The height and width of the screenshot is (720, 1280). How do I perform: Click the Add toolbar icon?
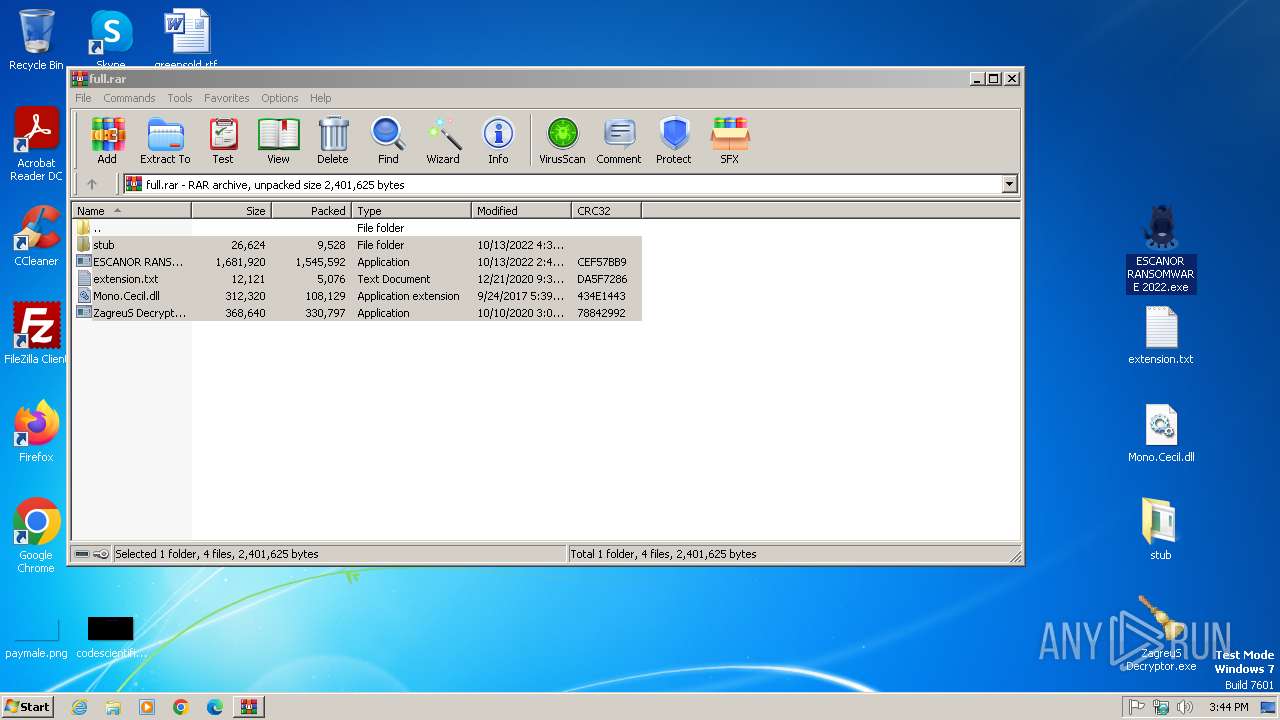tap(107, 140)
